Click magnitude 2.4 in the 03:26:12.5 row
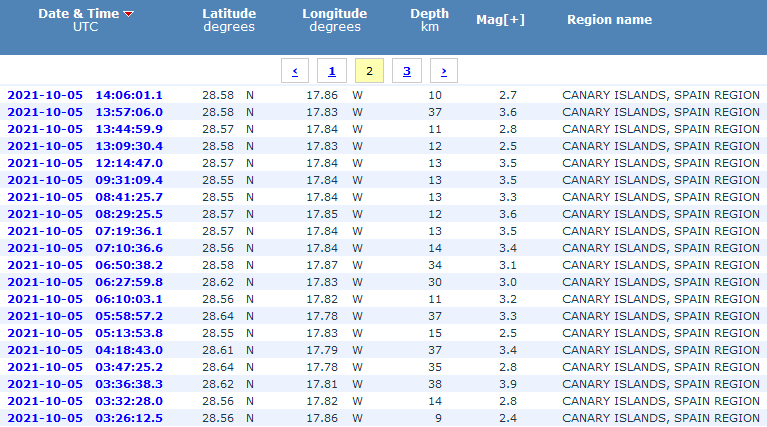 pos(508,418)
